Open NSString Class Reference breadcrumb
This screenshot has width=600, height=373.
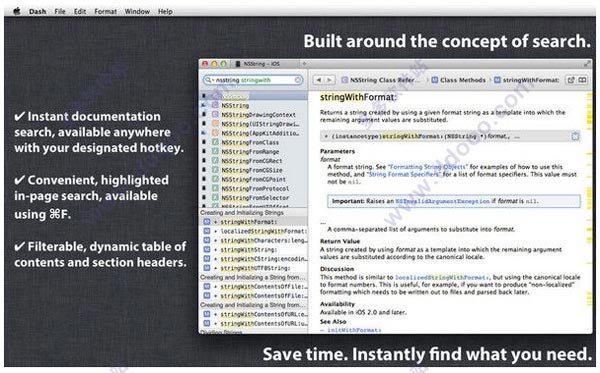click(381, 80)
